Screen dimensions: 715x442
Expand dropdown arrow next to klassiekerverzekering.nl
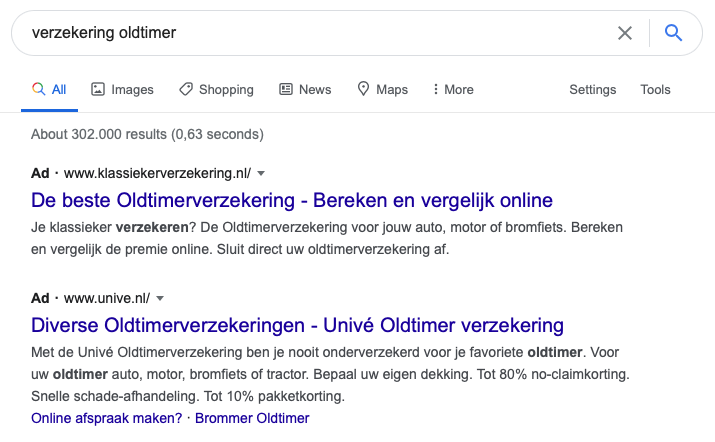(x=261, y=173)
